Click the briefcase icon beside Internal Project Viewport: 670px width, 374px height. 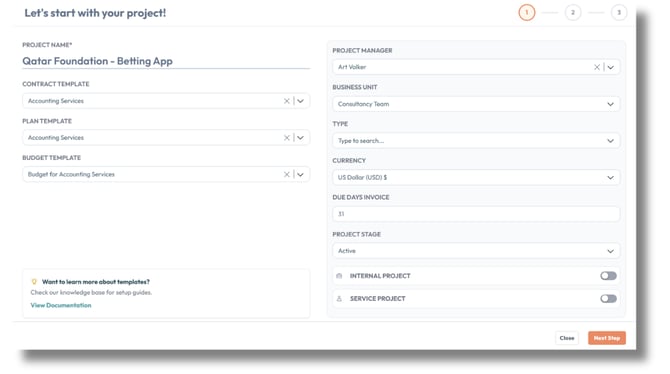[339, 276]
